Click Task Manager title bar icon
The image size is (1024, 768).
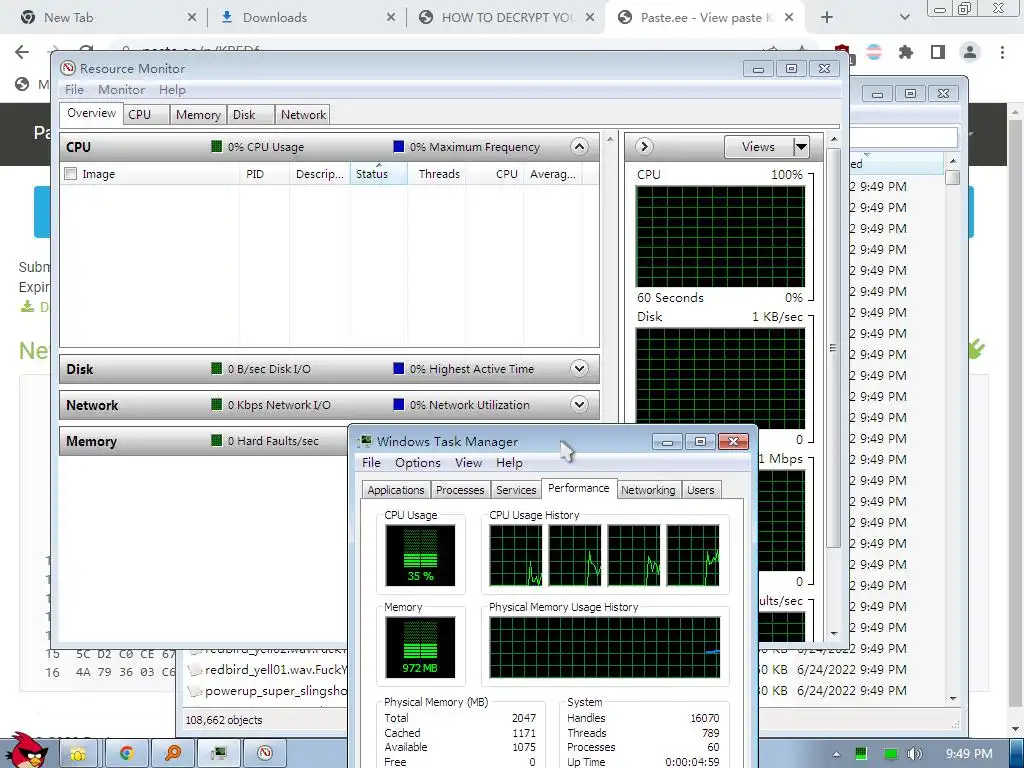coord(366,441)
